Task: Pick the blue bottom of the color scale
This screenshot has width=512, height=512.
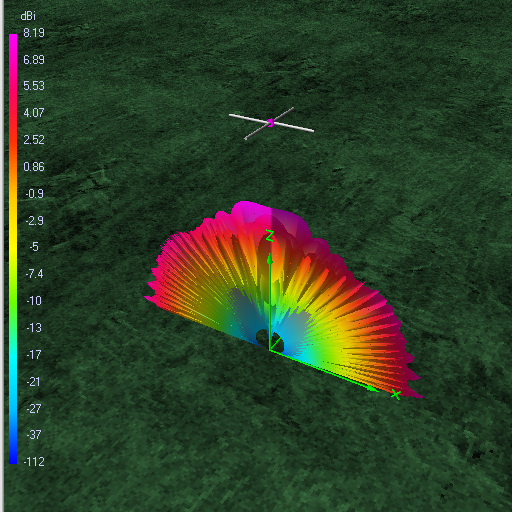Action: point(13,457)
